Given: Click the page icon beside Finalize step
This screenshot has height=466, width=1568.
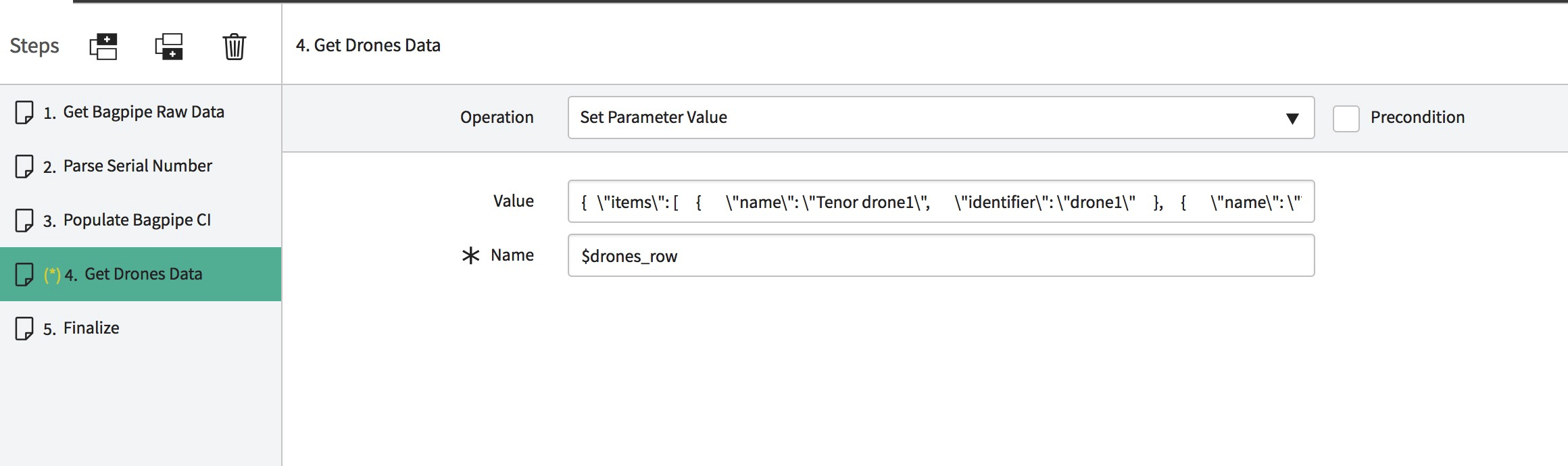Looking at the screenshot, I should tap(24, 328).
